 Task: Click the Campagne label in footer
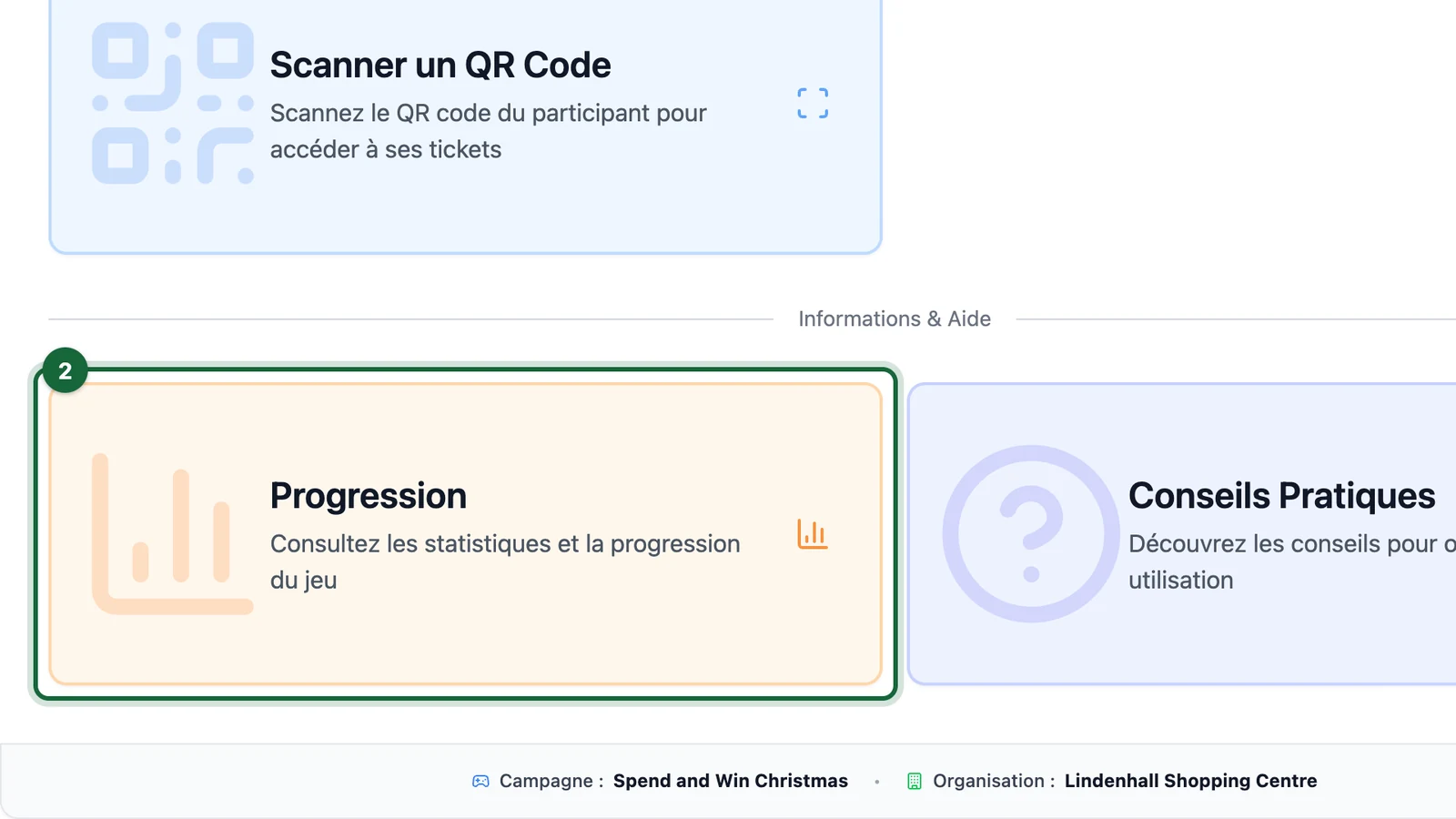(551, 781)
